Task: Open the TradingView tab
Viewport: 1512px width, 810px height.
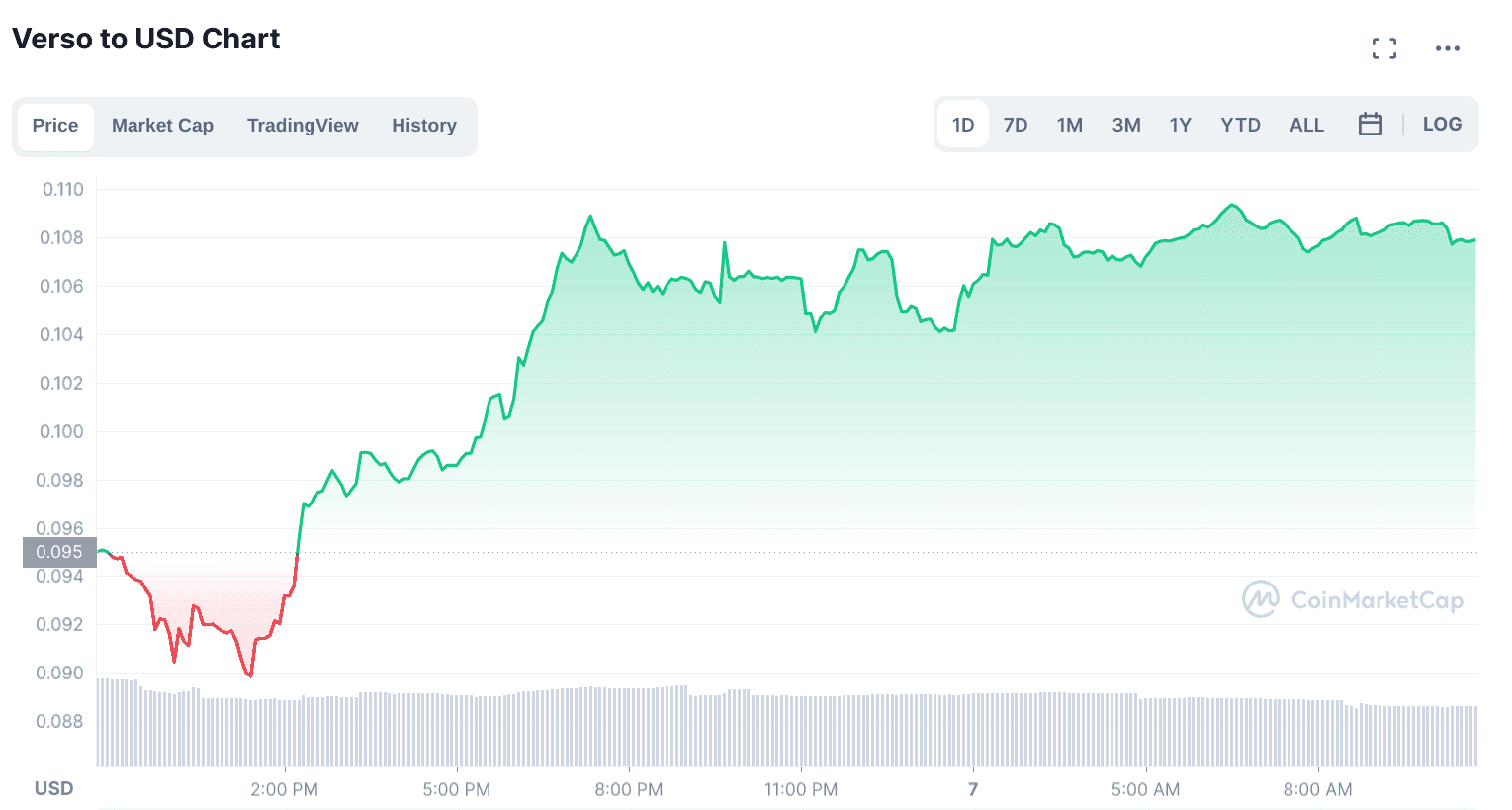Action: 303,126
